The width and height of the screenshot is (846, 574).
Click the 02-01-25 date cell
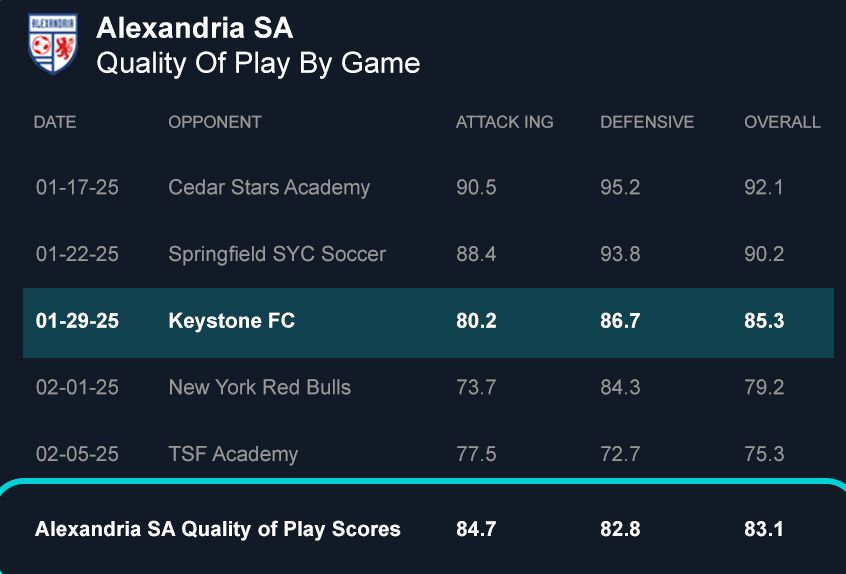(x=77, y=388)
